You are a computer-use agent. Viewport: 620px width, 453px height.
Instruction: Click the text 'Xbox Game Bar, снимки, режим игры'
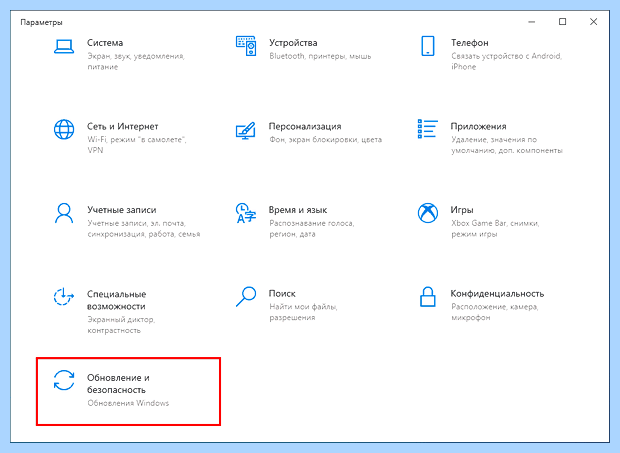[x=495, y=228]
